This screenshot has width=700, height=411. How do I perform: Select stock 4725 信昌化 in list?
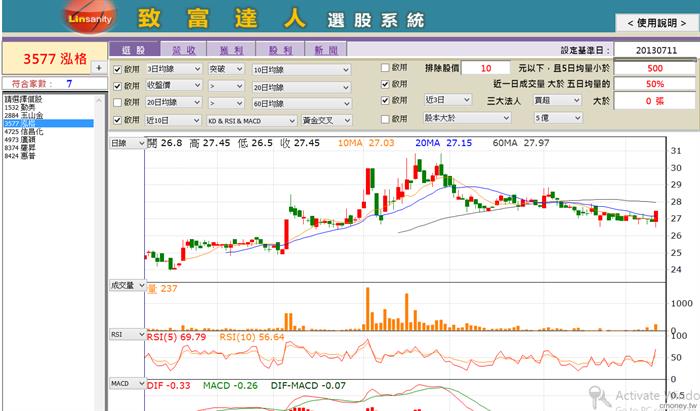pos(49,131)
